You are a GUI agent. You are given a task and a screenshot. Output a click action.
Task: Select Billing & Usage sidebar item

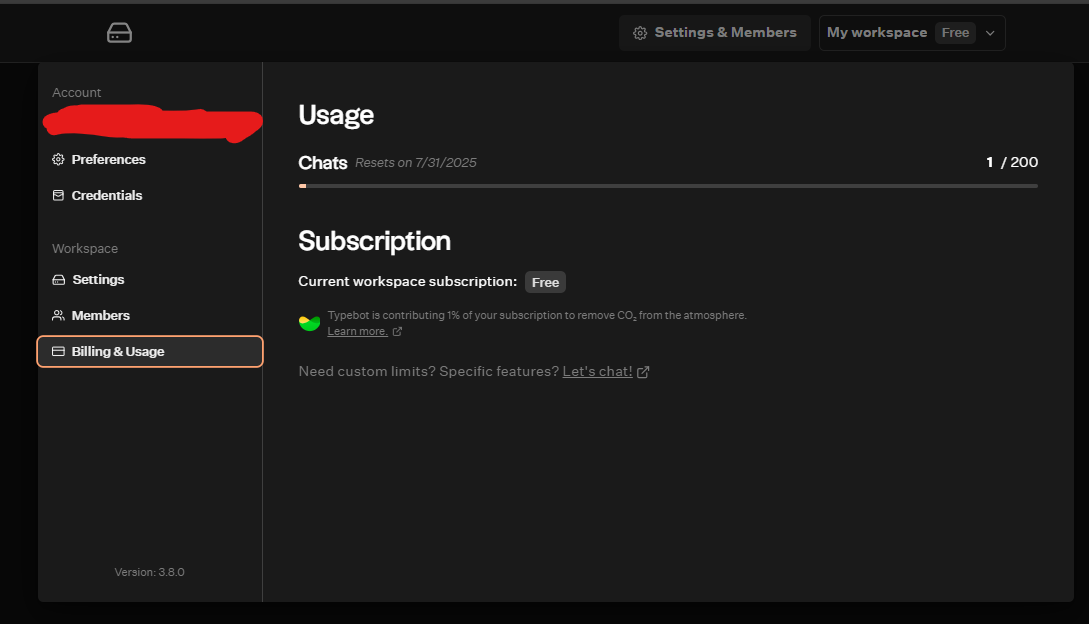(150, 352)
